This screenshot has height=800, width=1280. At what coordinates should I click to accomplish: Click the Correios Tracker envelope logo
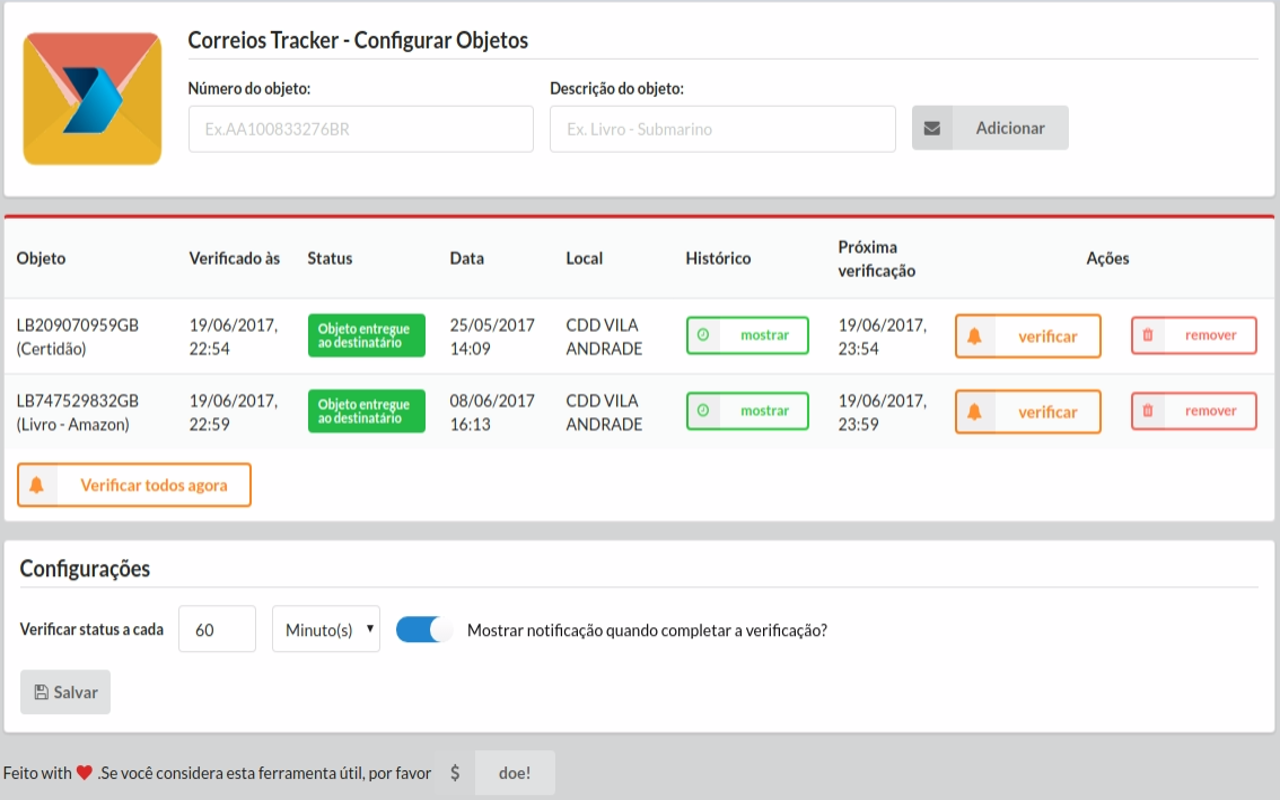[x=92, y=98]
